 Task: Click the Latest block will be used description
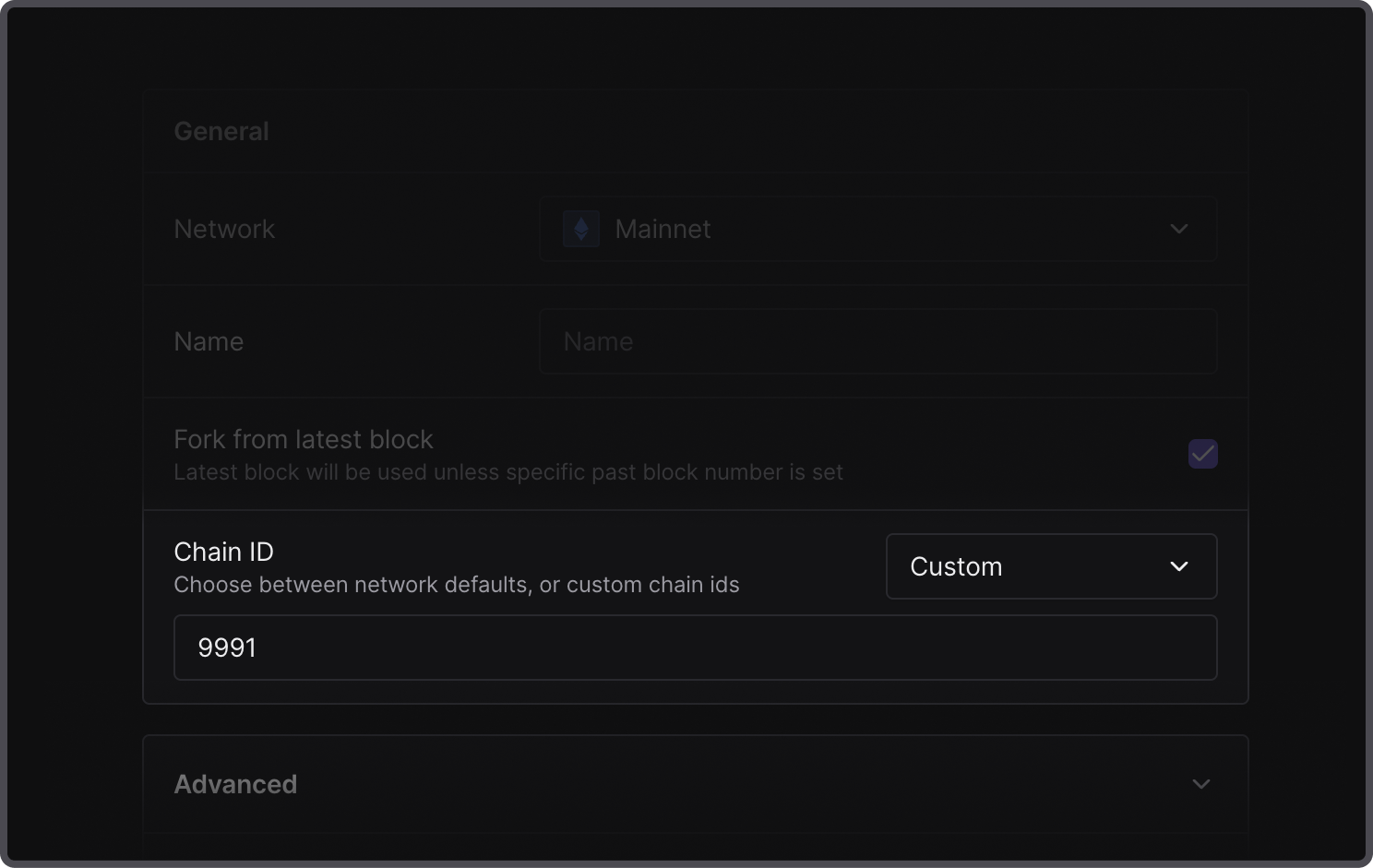[x=507, y=472]
